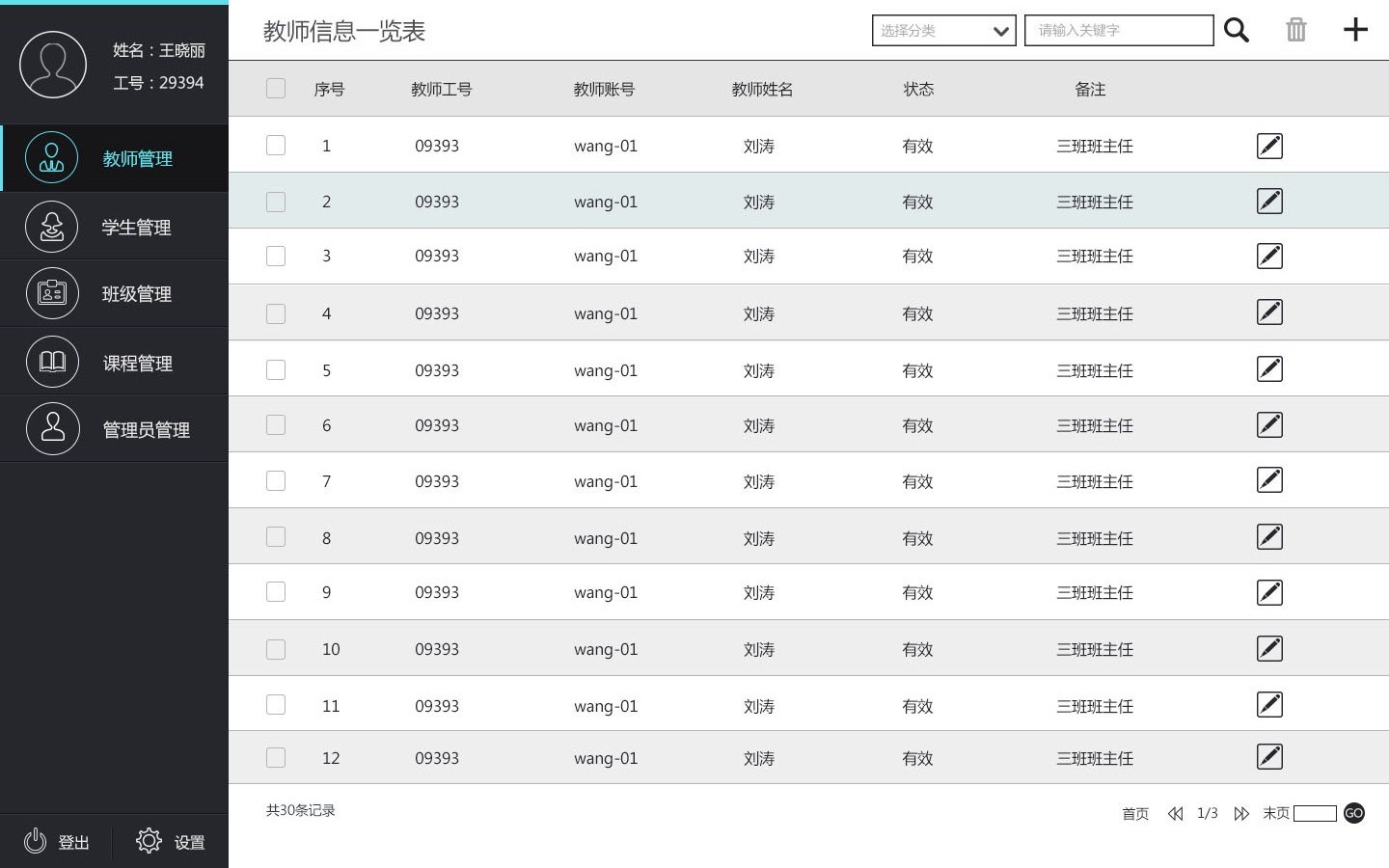1389x868 pixels.
Task: Click the 教师管理 sidebar icon
Action: point(51,158)
